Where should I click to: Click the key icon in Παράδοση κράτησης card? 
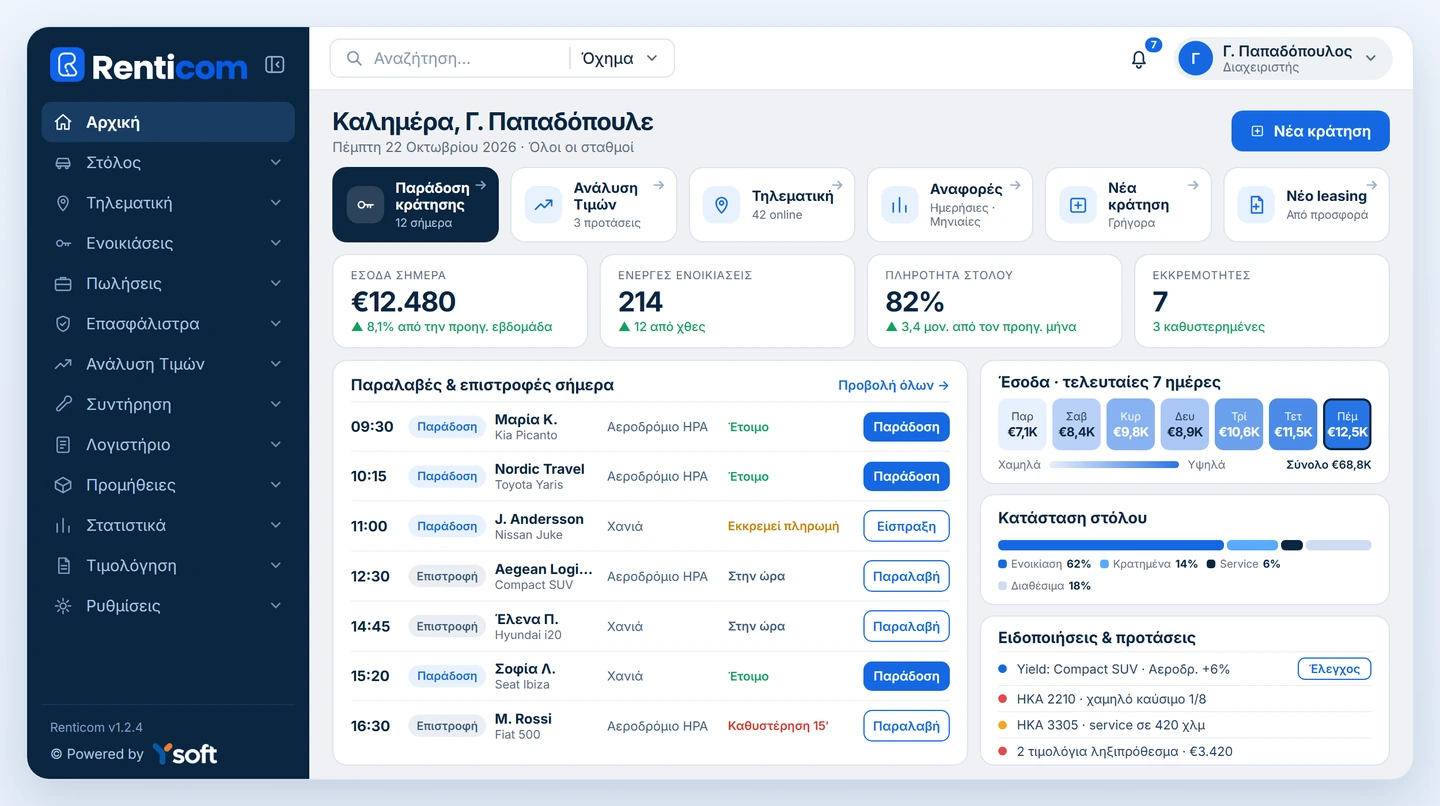[365, 205]
